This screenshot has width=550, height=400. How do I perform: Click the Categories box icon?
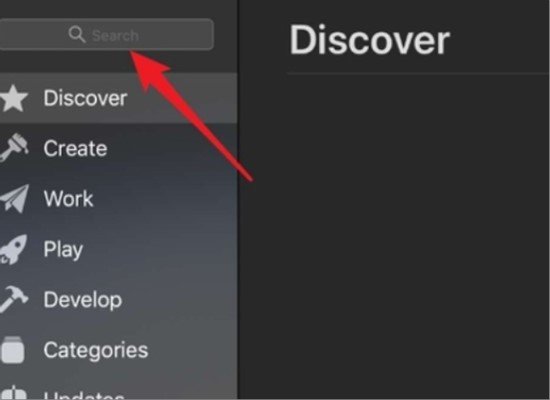point(13,349)
